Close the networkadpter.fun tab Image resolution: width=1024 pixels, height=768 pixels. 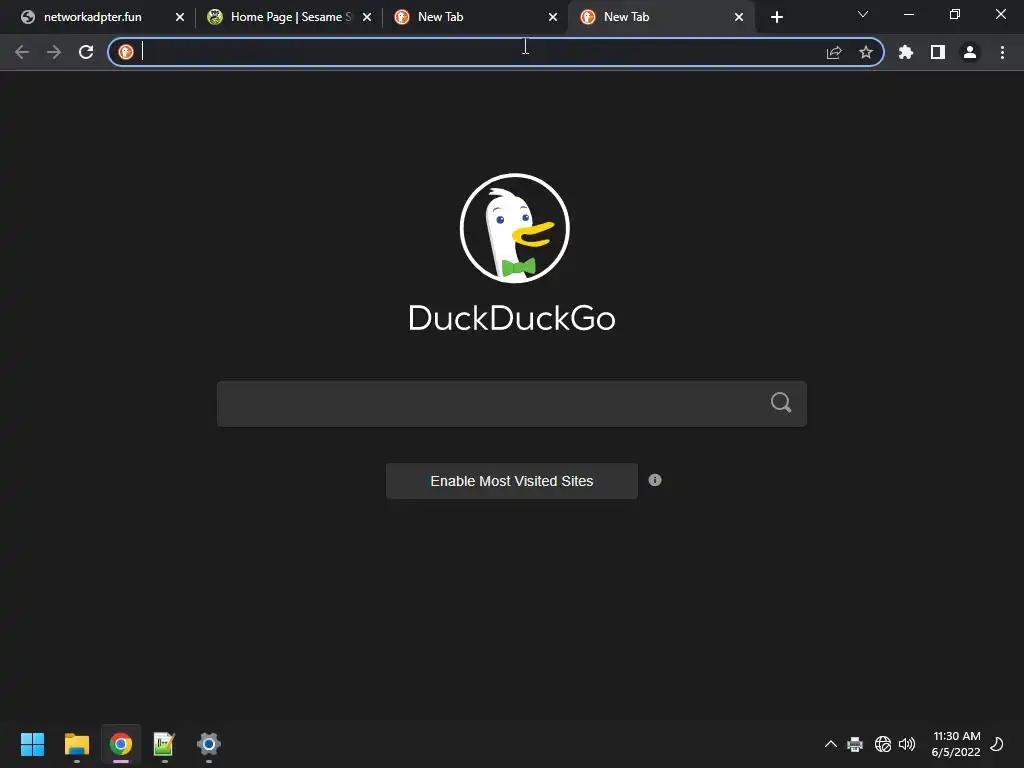(180, 17)
